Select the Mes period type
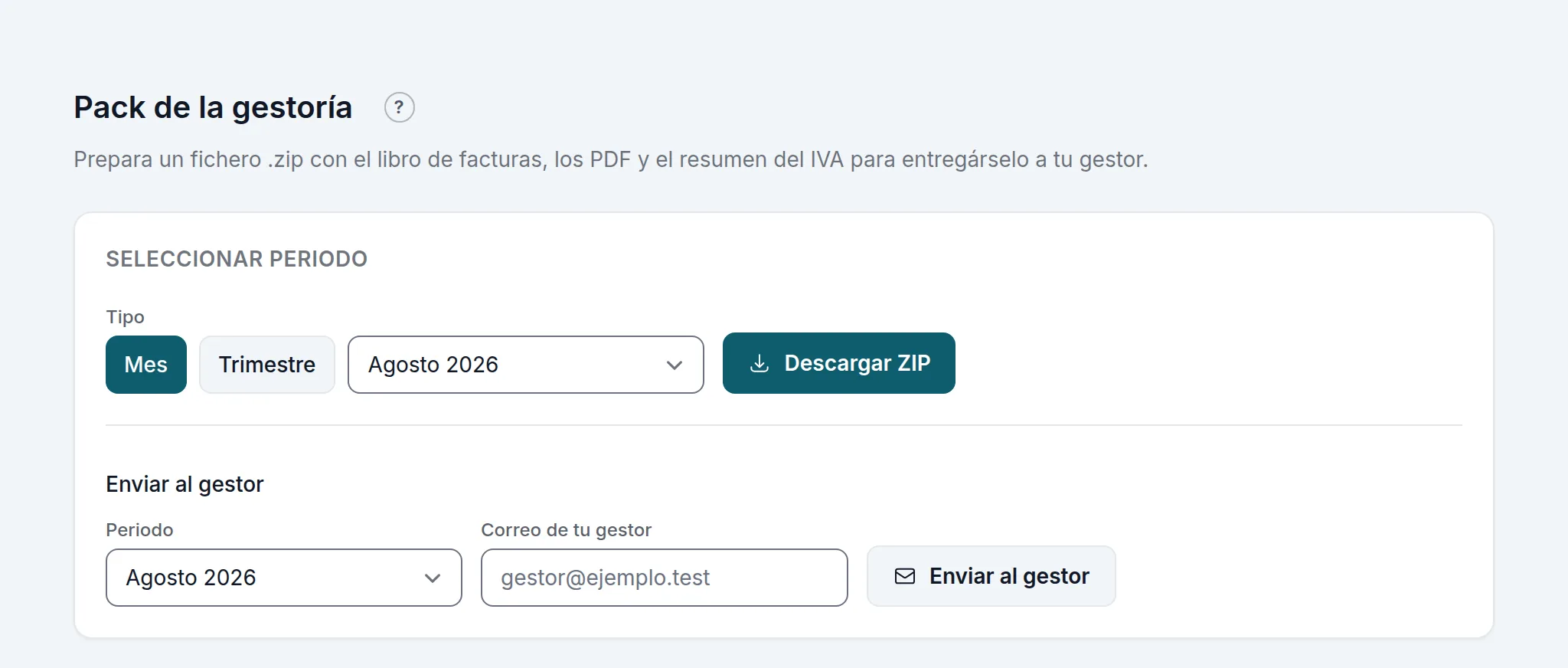Image resolution: width=1568 pixels, height=668 pixels. (146, 365)
